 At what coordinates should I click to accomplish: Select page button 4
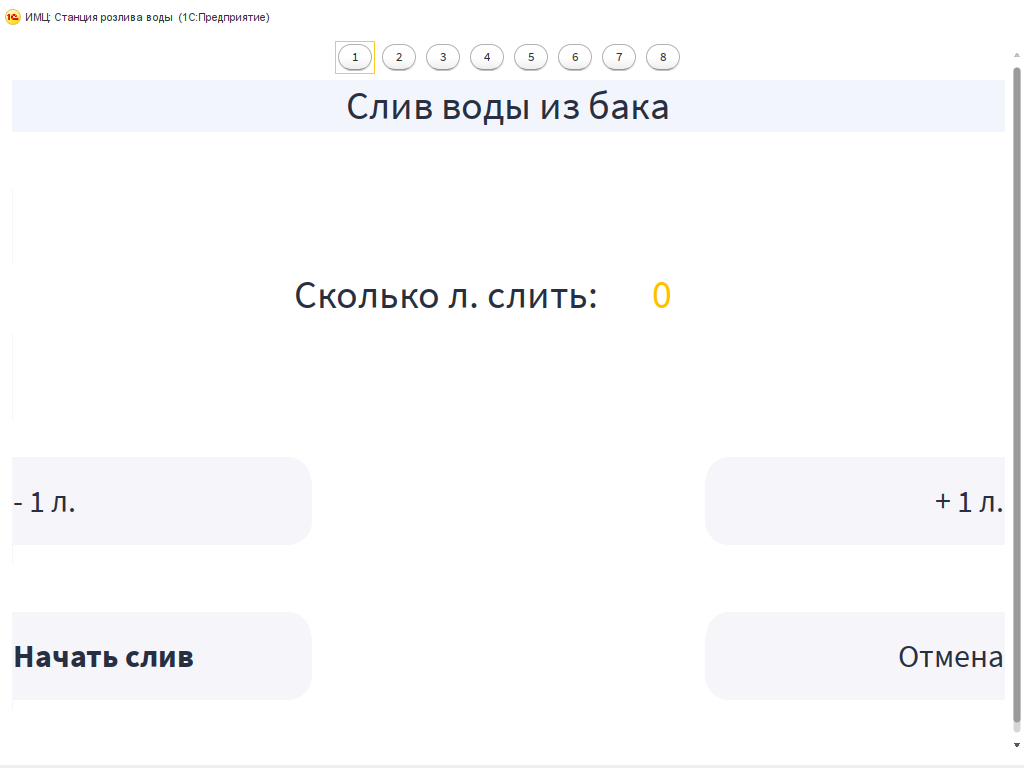click(487, 57)
